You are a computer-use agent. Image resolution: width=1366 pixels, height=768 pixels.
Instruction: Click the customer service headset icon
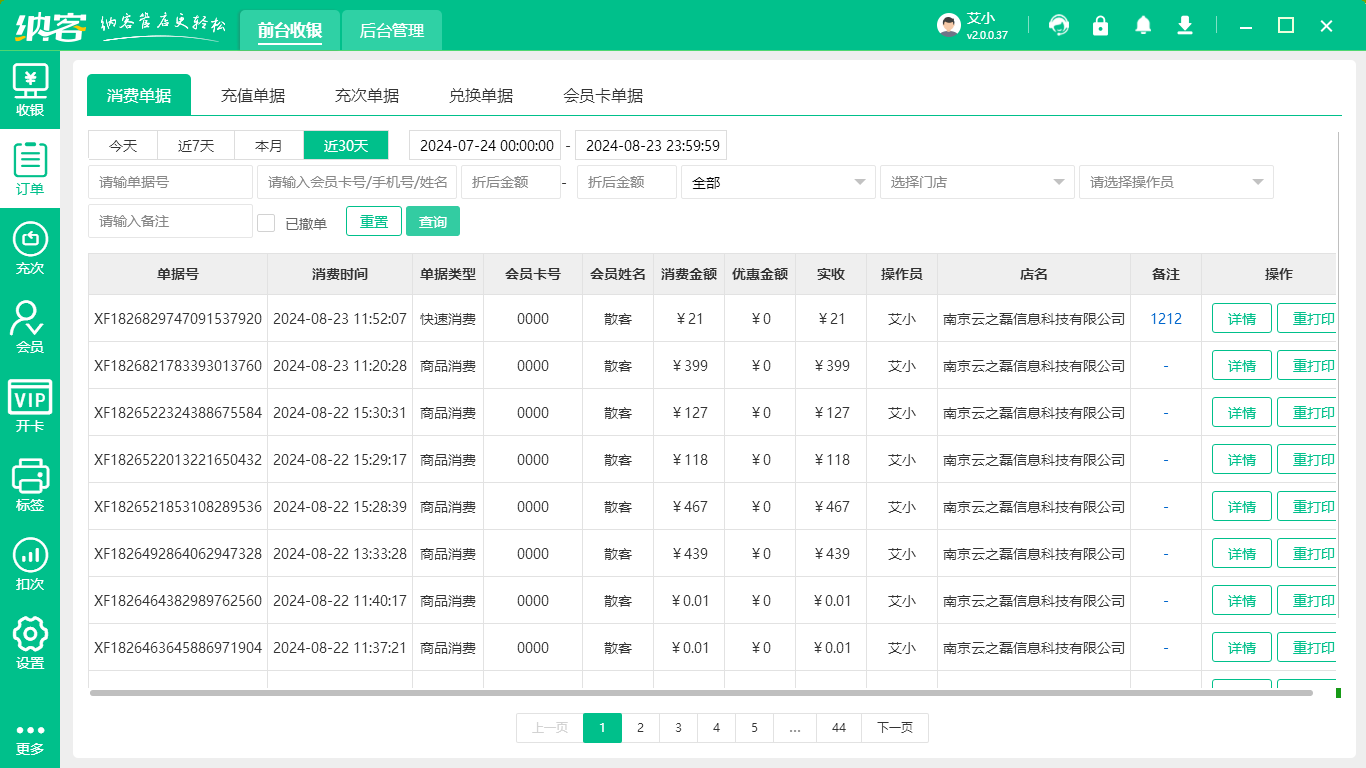(1059, 26)
